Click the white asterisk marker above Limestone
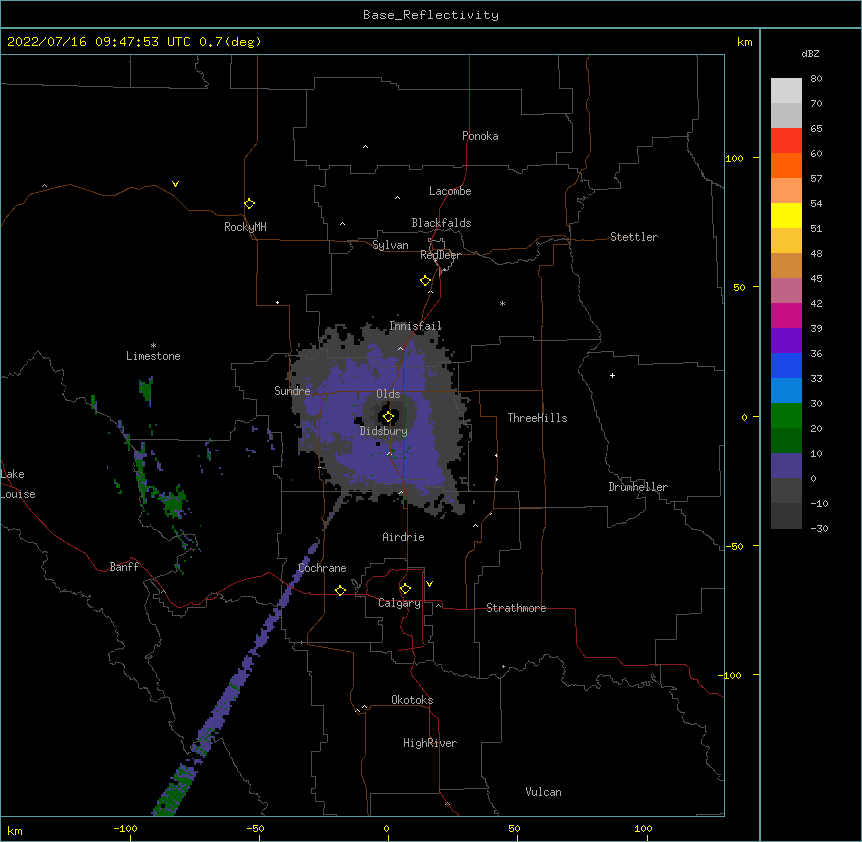 pyautogui.click(x=153, y=346)
